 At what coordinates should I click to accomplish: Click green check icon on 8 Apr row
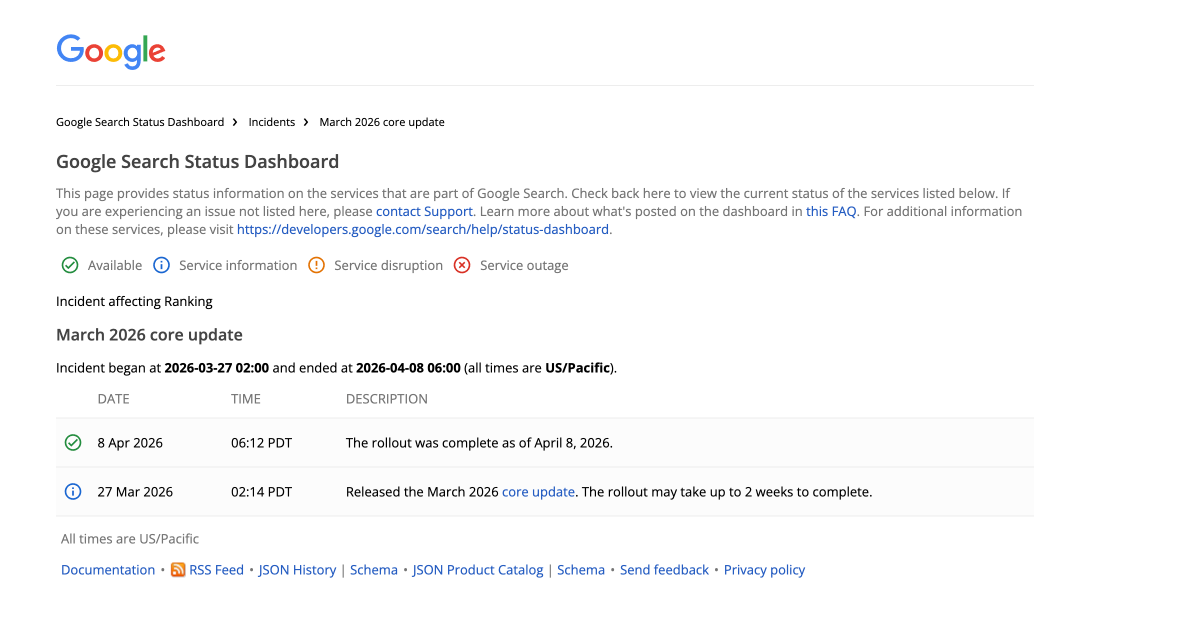[73, 442]
